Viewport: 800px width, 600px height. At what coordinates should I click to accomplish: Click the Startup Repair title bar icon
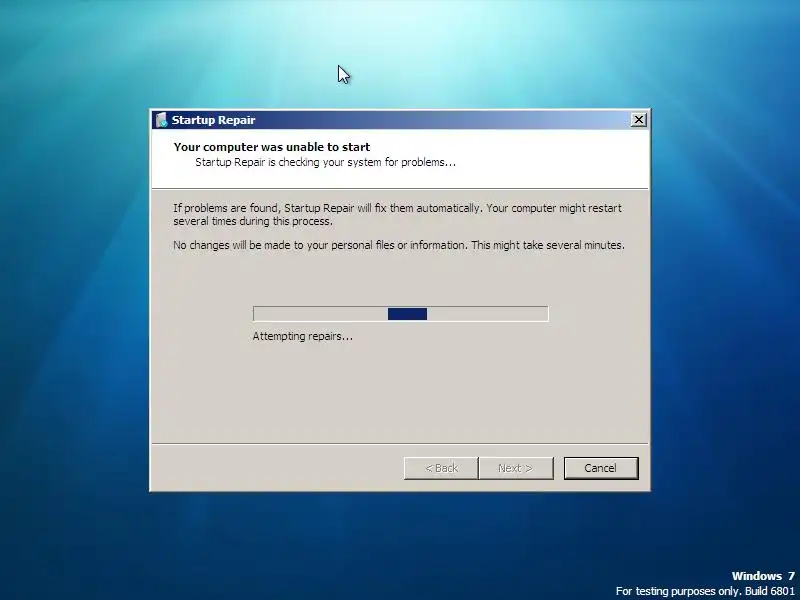point(161,120)
